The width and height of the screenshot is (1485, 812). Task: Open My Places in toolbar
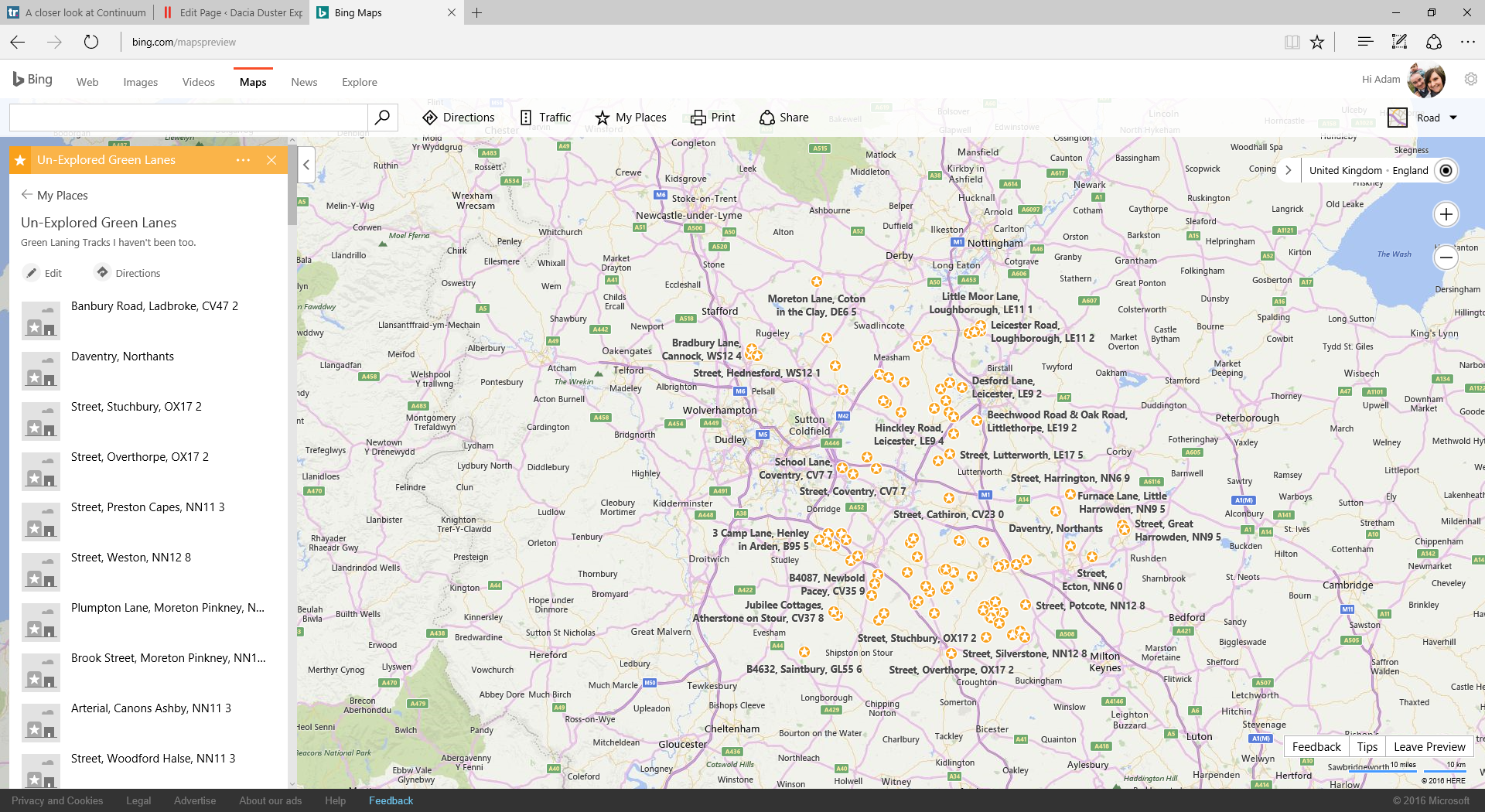pos(630,118)
